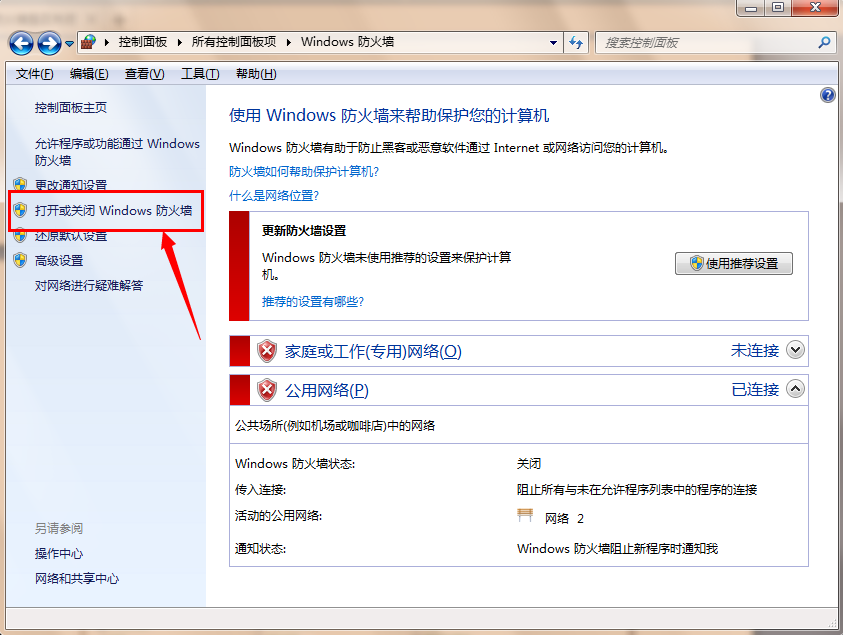Open the 文件(F) menu
The width and height of the screenshot is (843, 635).
coord(34,74)
